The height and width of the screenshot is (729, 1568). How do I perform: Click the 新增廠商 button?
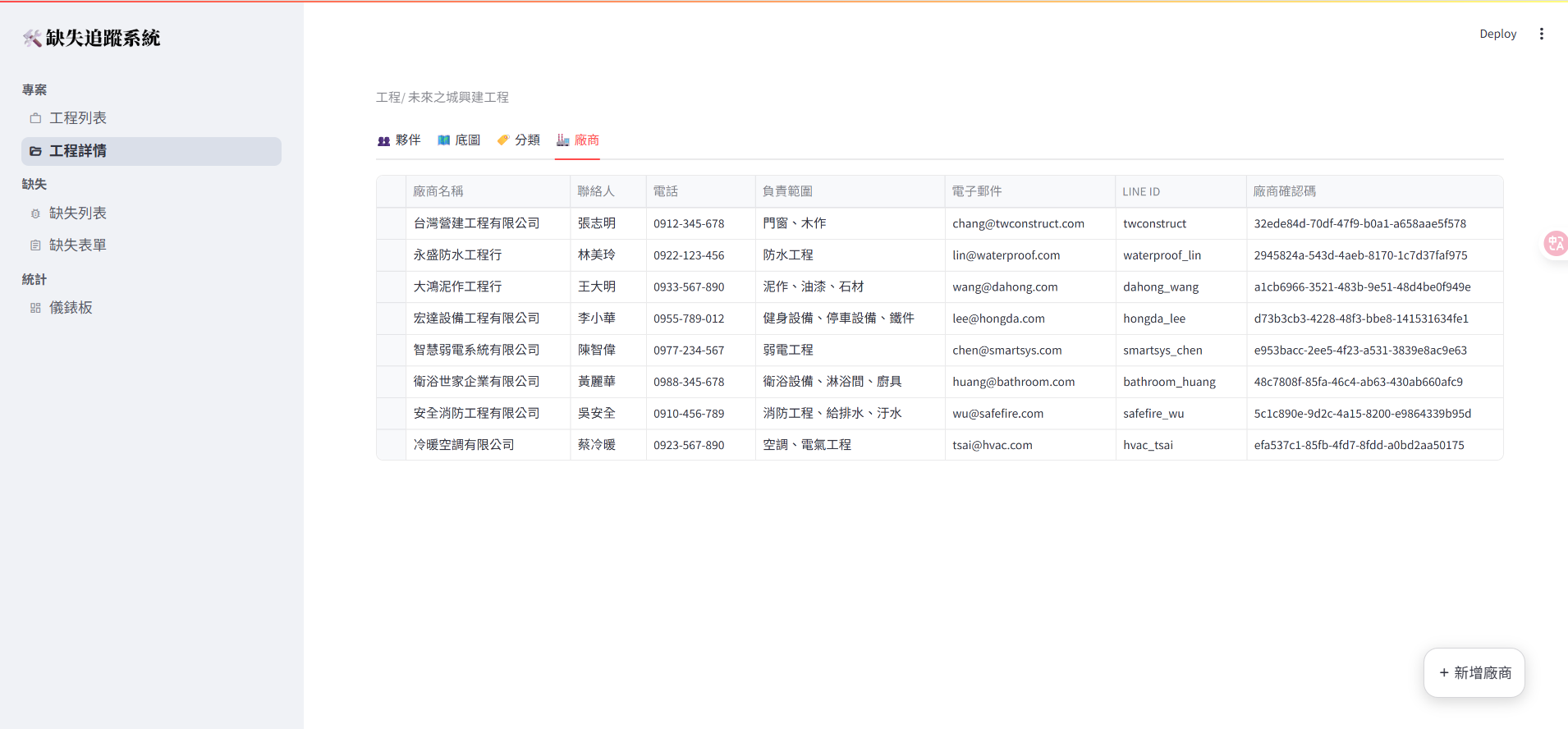(x=1474, y=673)
